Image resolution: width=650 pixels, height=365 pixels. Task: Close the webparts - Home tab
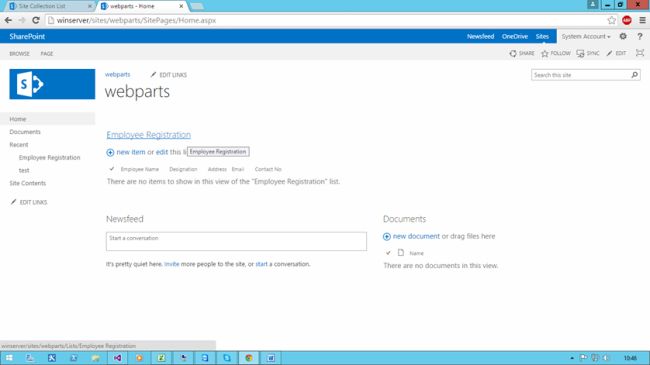(x=181, y=6)
